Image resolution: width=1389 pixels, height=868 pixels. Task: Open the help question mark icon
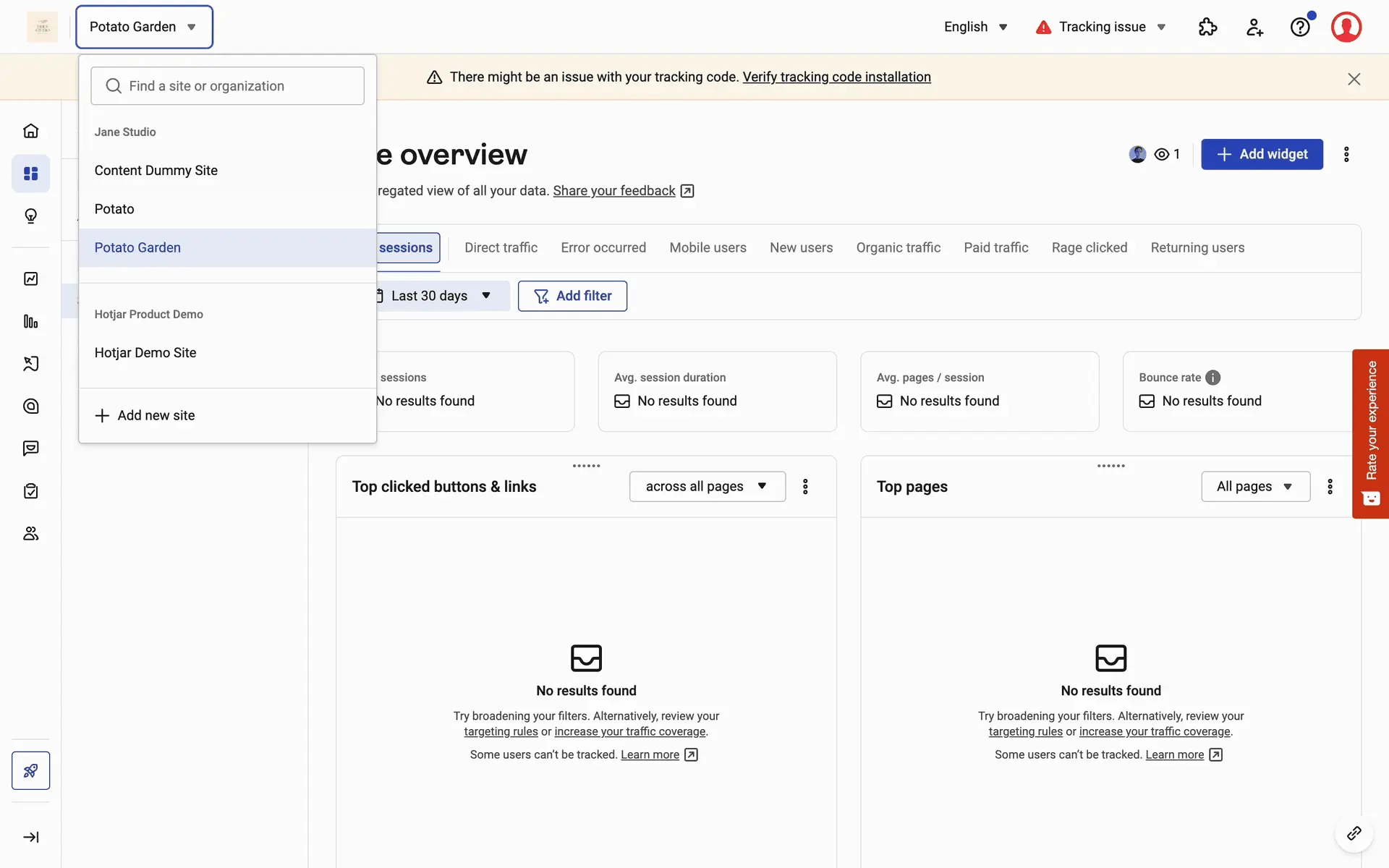(x=1300, y=27)
